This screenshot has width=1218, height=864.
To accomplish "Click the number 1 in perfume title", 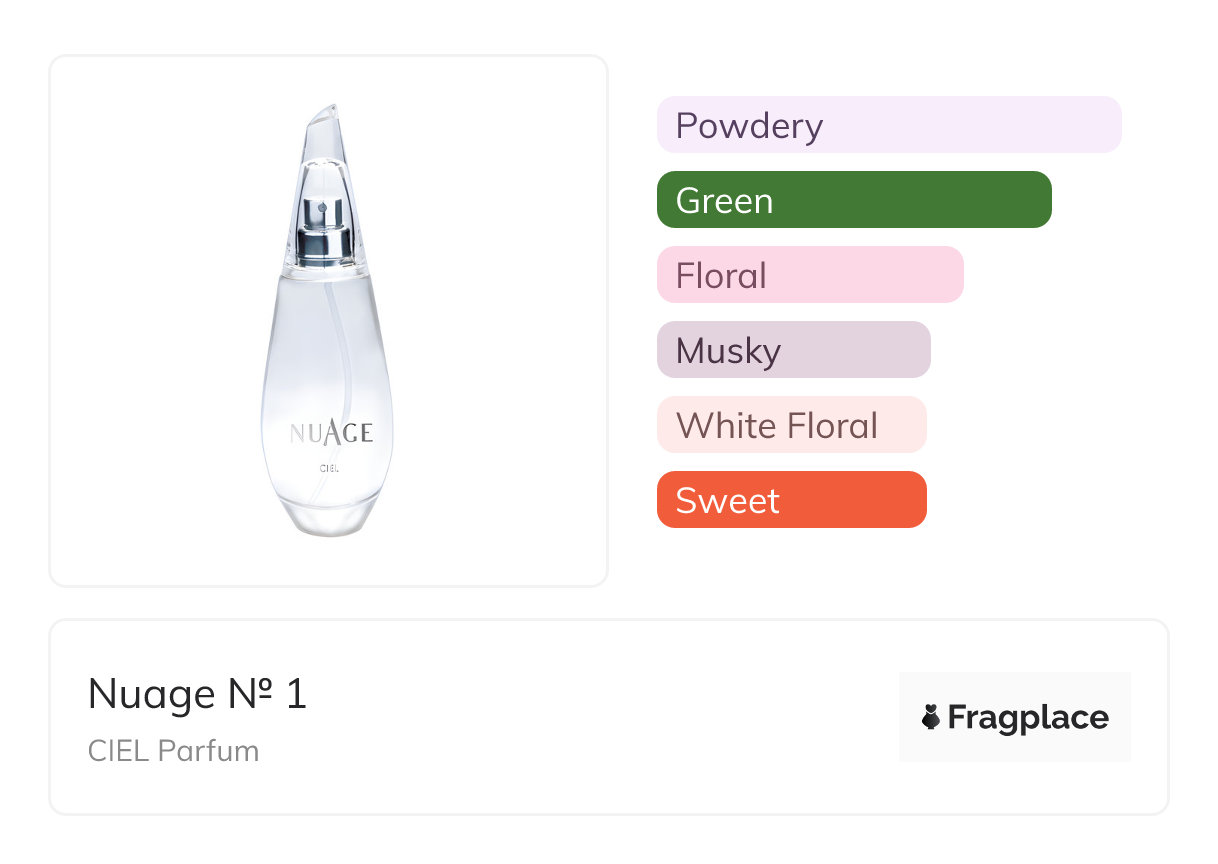I will (295, 694).
